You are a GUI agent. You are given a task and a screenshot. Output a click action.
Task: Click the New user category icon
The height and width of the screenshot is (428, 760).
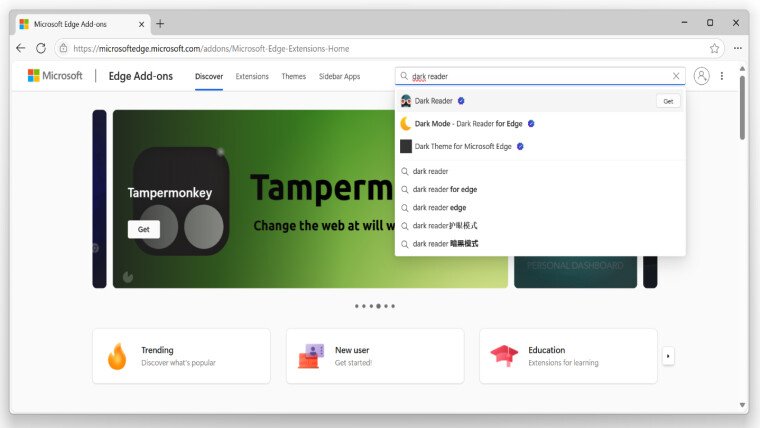tap(311, 356)
